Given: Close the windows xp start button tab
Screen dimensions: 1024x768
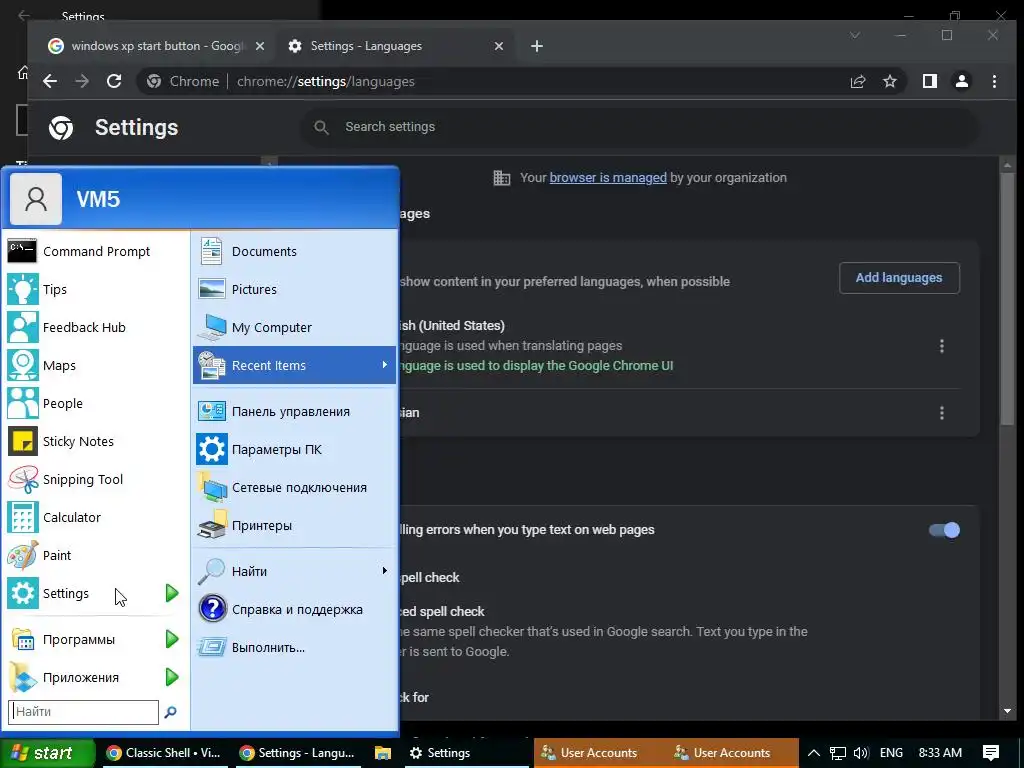Looking at the screenshot, I should [259, 46].
